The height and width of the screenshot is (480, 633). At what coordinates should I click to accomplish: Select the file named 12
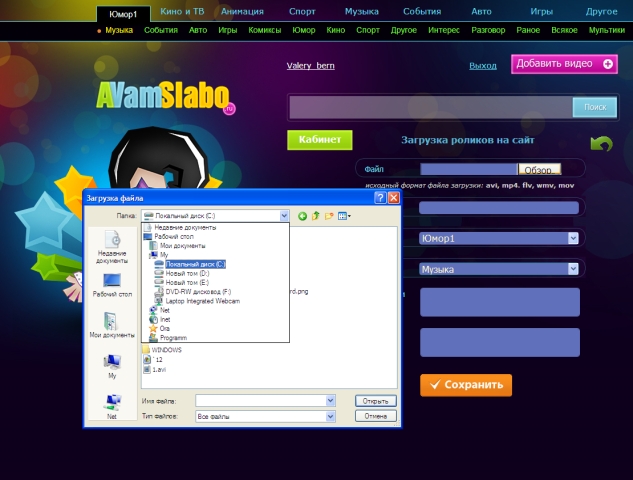tap(153, 359)
